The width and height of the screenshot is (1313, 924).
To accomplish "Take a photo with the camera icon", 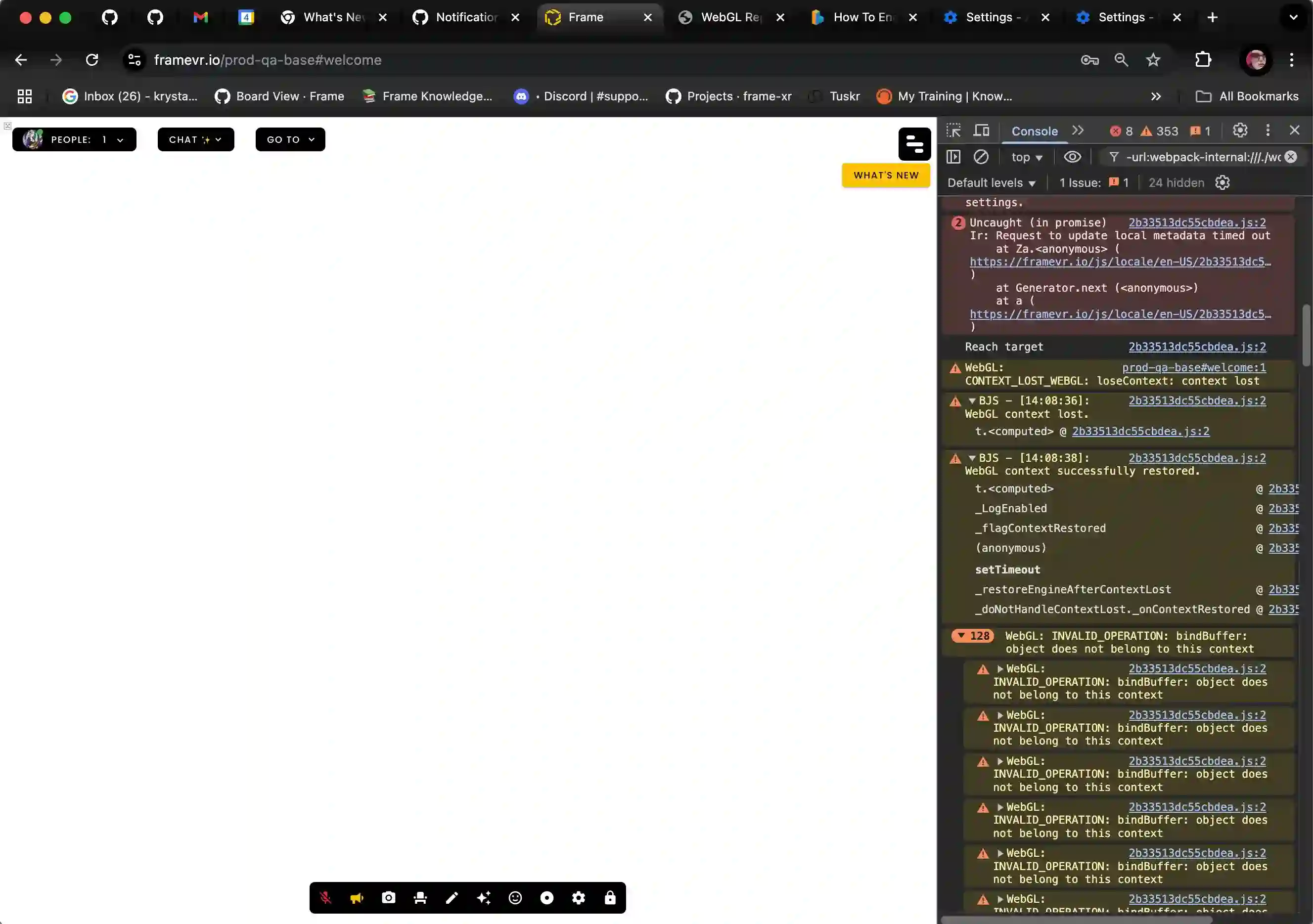I will (388, 898).
